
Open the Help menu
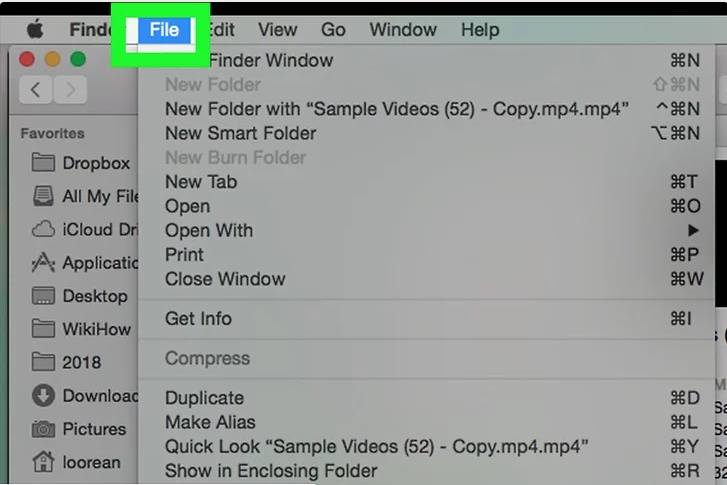tap(480, 30)
